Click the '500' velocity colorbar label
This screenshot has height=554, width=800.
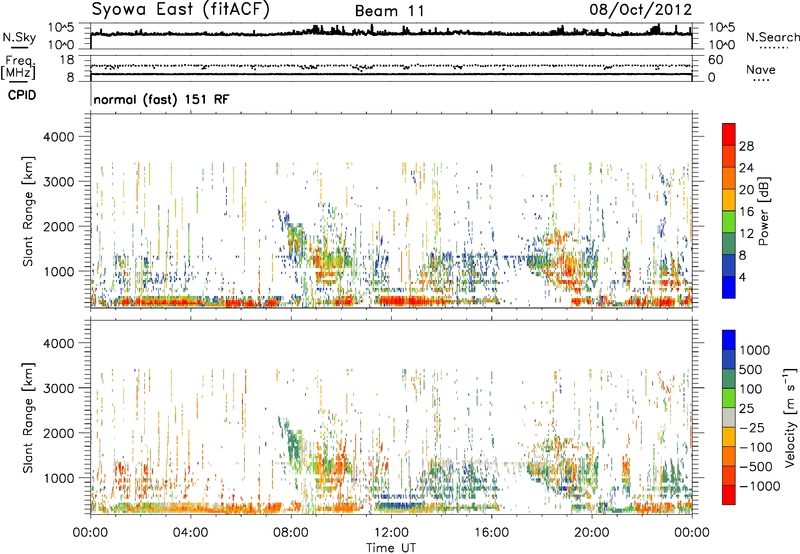tap(752, 369)
